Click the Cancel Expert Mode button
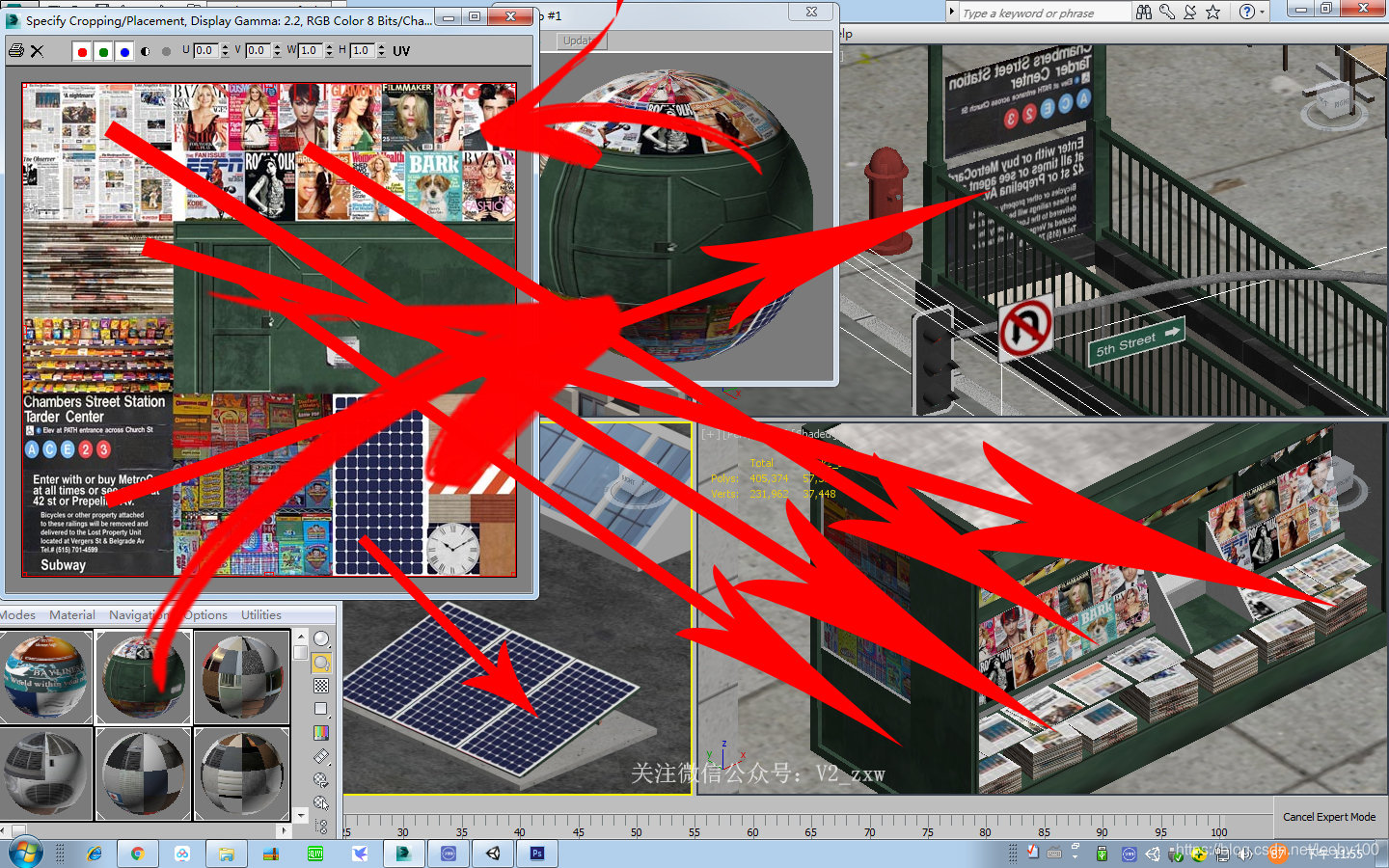 click(x=1329, y=817)
